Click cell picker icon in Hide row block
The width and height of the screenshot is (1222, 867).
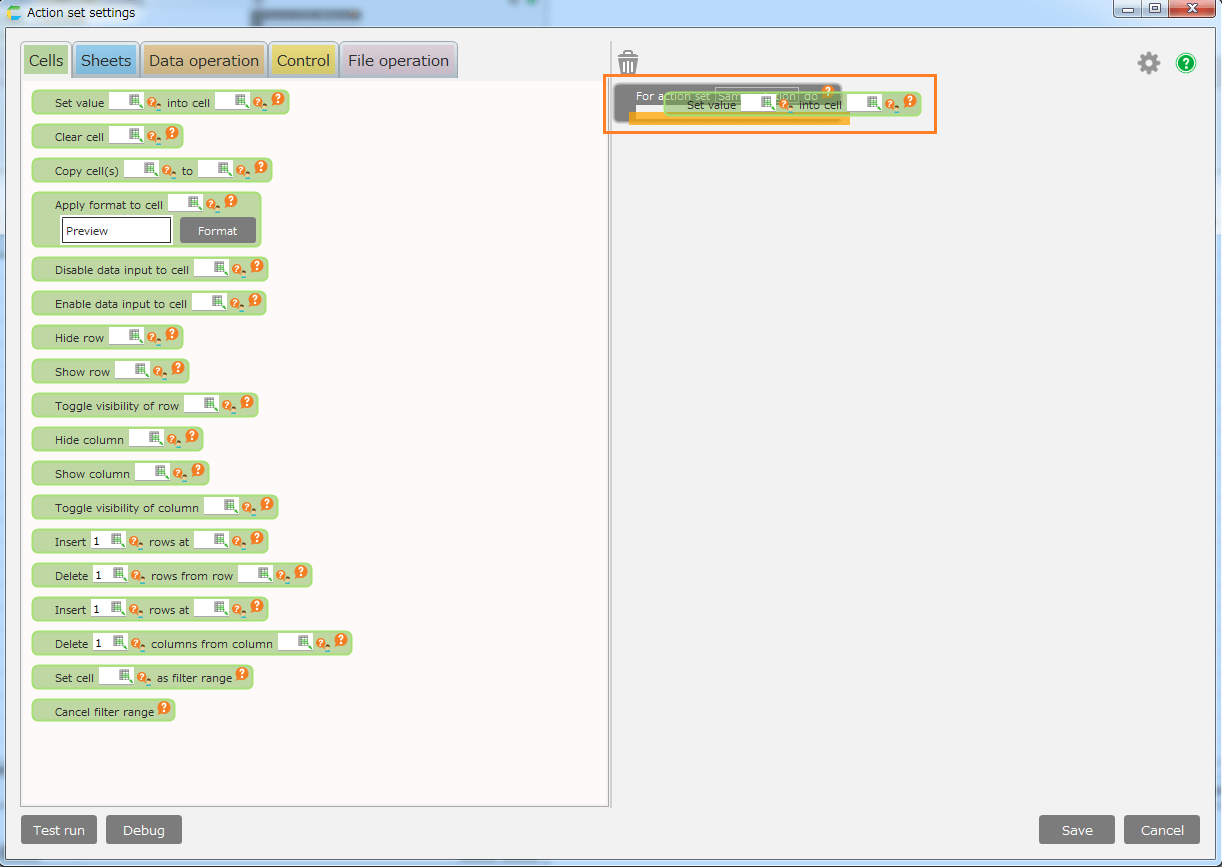[x=135, y=336]
